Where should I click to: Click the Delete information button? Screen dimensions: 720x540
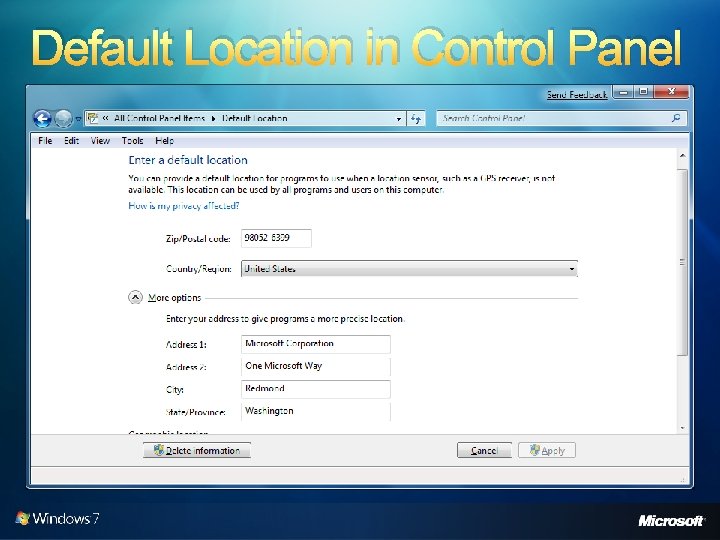click(x=197, y=450)
